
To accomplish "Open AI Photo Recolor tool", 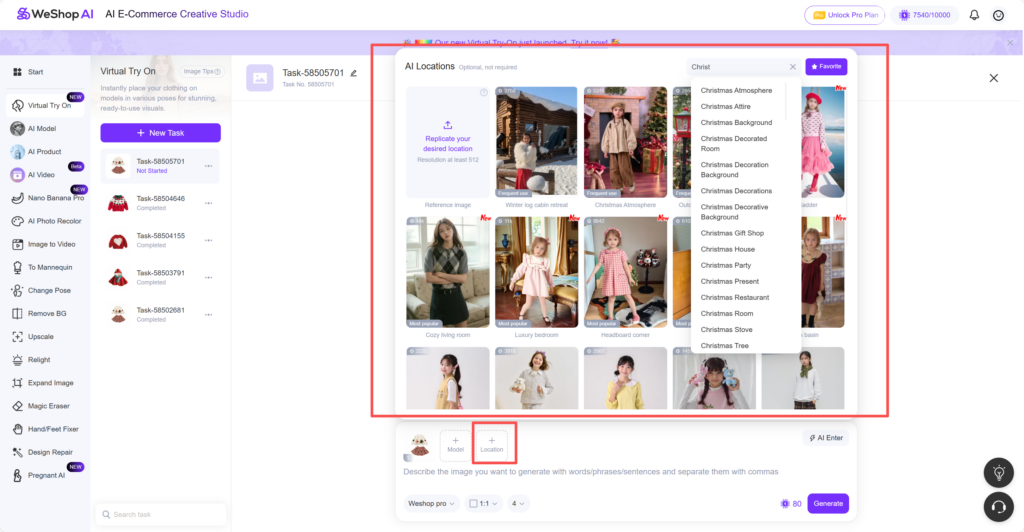I will 47,221.
